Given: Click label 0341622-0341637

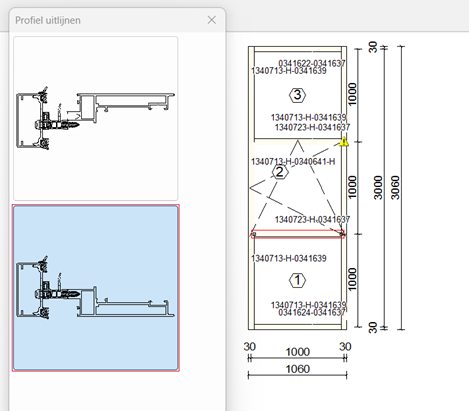Looking at the screenshot, I should 312,63.
